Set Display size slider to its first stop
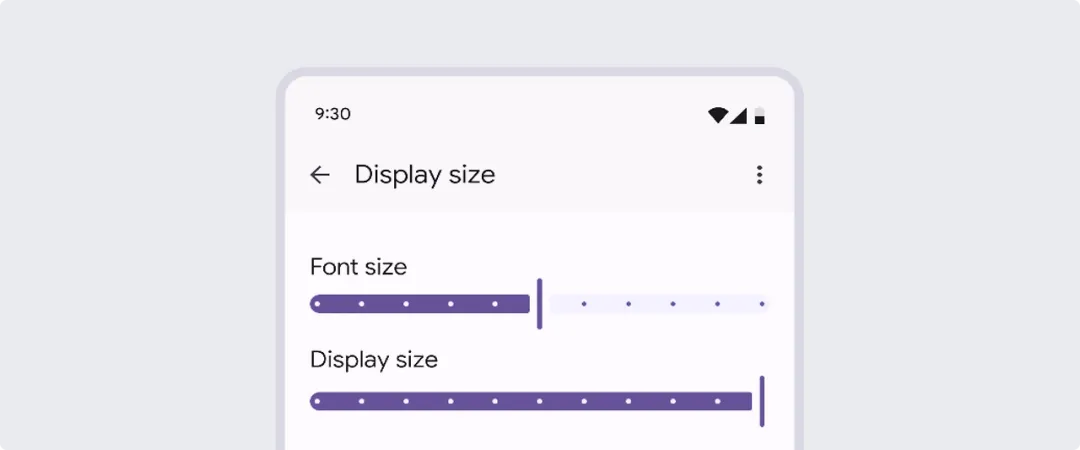 point(317,401)
